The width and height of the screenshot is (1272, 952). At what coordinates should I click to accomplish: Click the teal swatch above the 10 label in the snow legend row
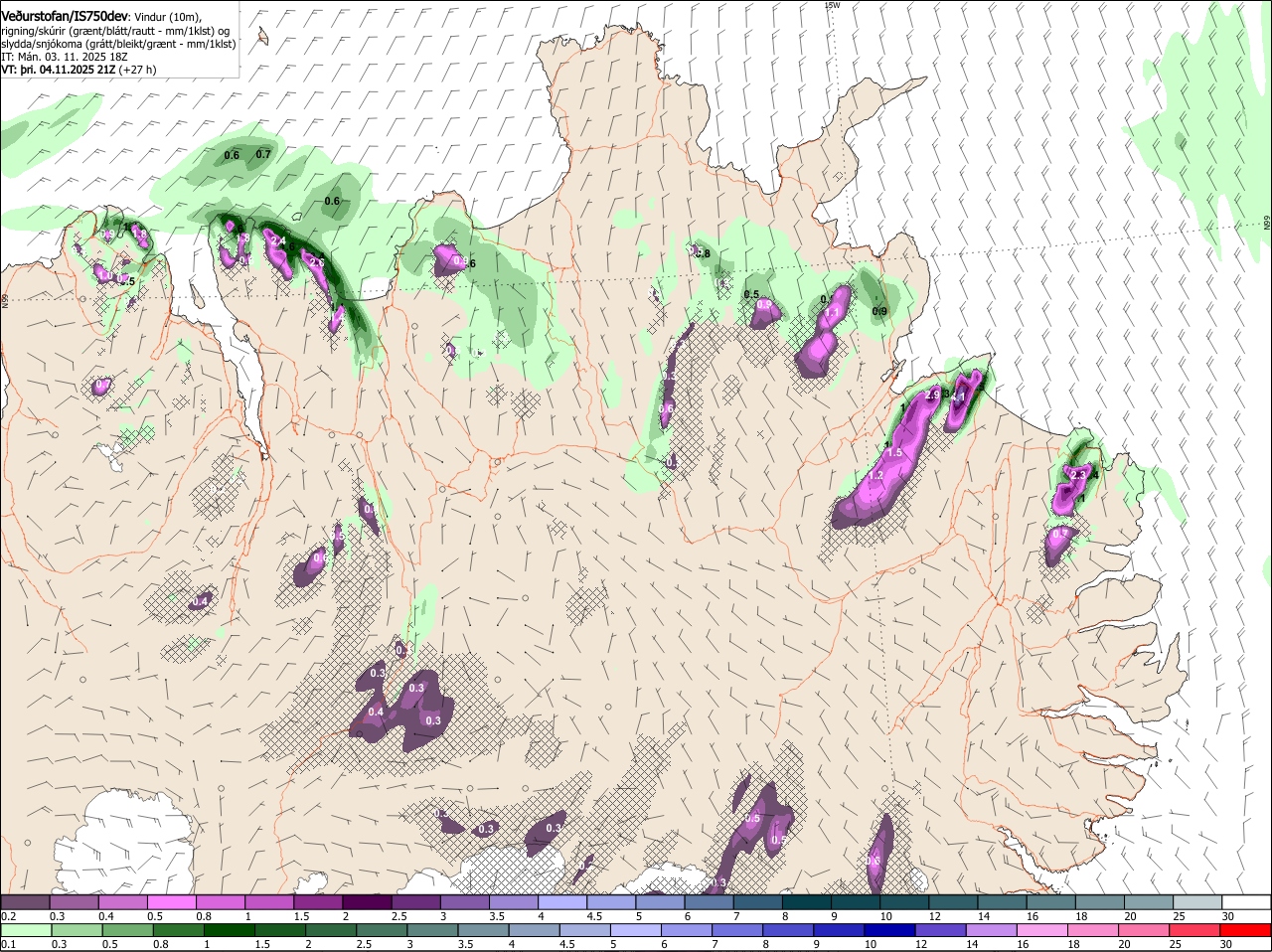point(905,901)
